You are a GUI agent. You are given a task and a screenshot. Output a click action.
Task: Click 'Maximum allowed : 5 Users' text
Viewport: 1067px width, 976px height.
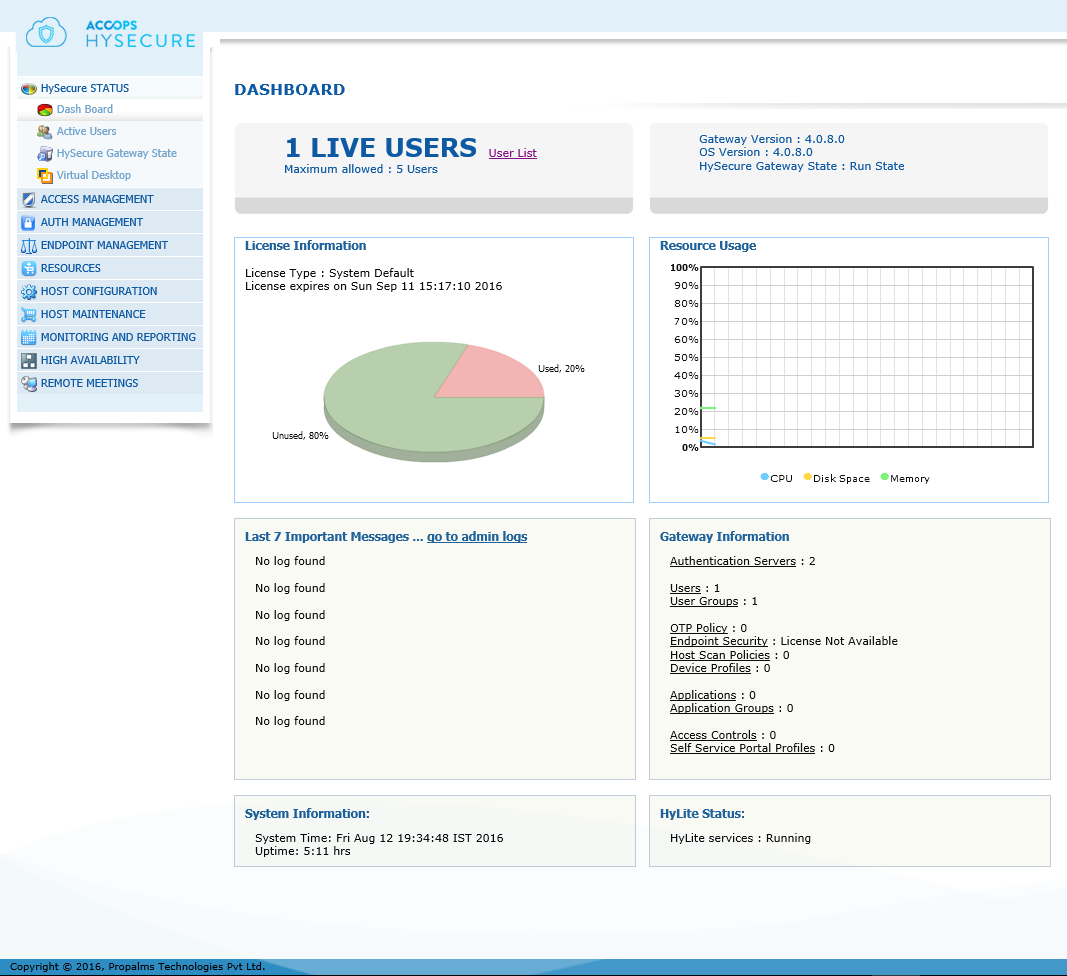(x=361, y=169)
